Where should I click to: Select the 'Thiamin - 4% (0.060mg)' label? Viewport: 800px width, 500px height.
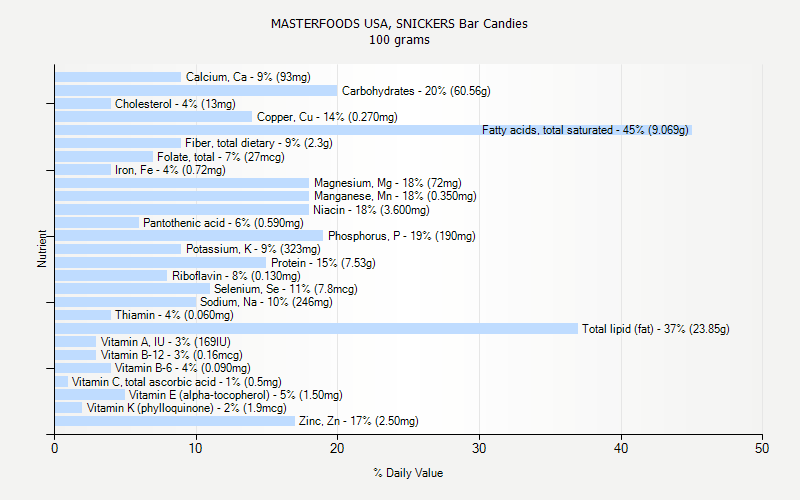coord(174,315)
